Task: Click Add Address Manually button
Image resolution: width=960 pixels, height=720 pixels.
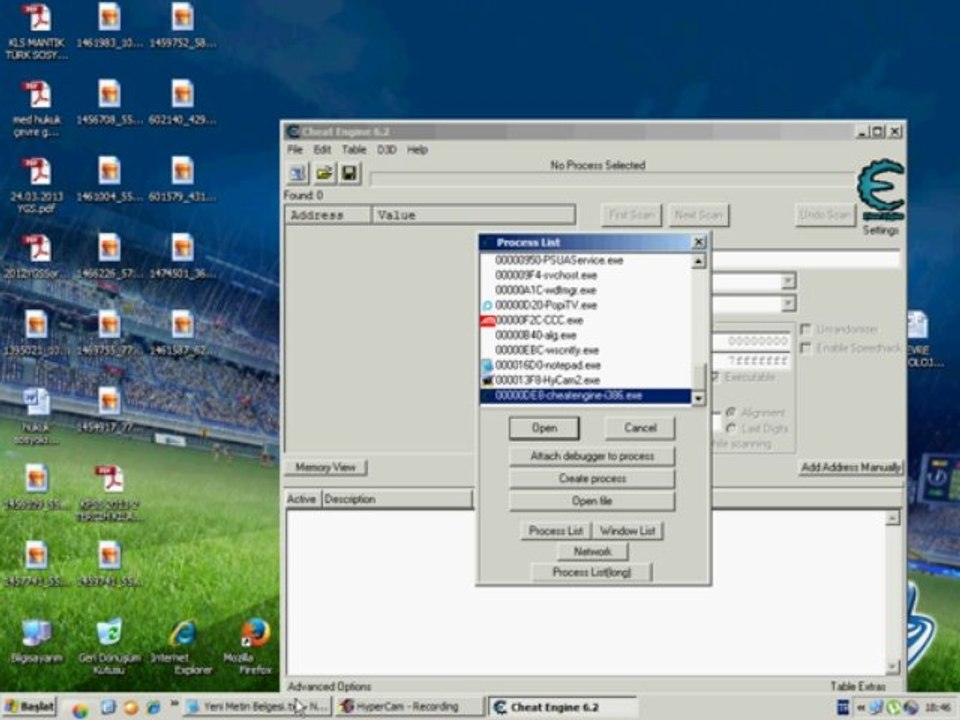Action: point(850,467)
